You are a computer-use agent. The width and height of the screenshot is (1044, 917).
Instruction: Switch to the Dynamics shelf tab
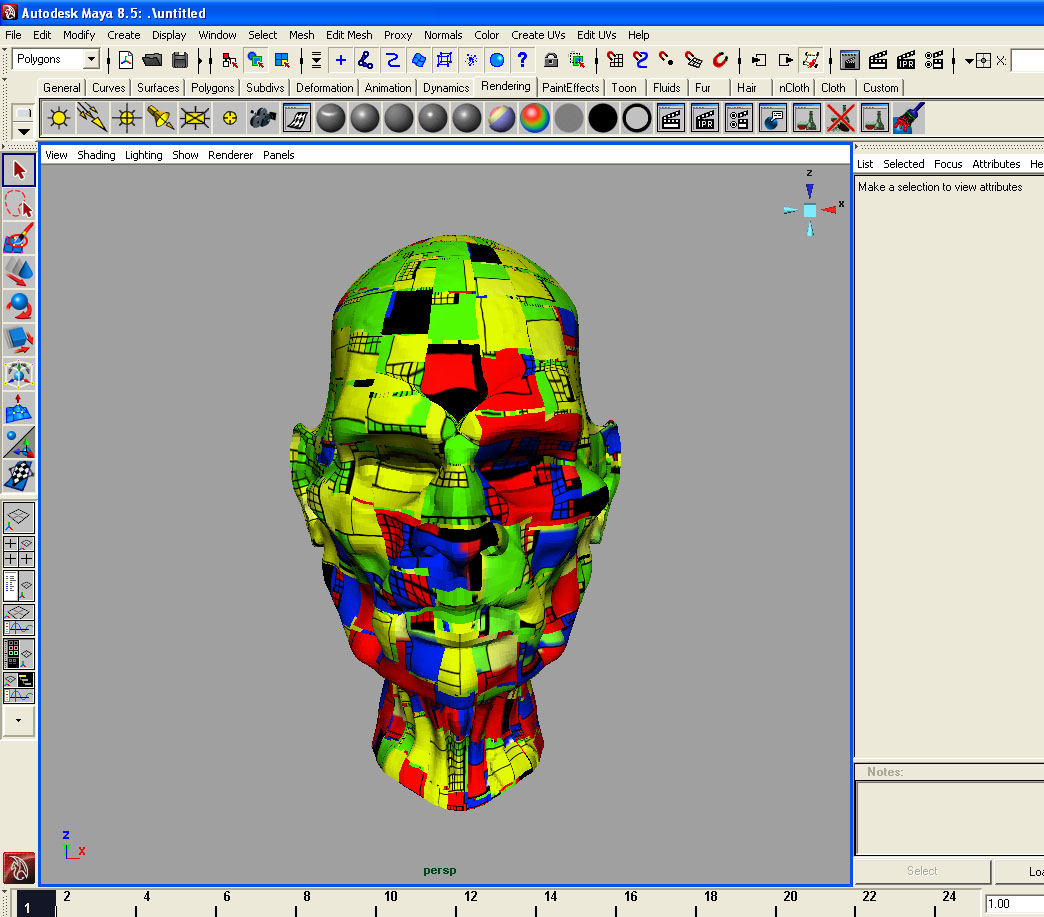tap(445, 87)
